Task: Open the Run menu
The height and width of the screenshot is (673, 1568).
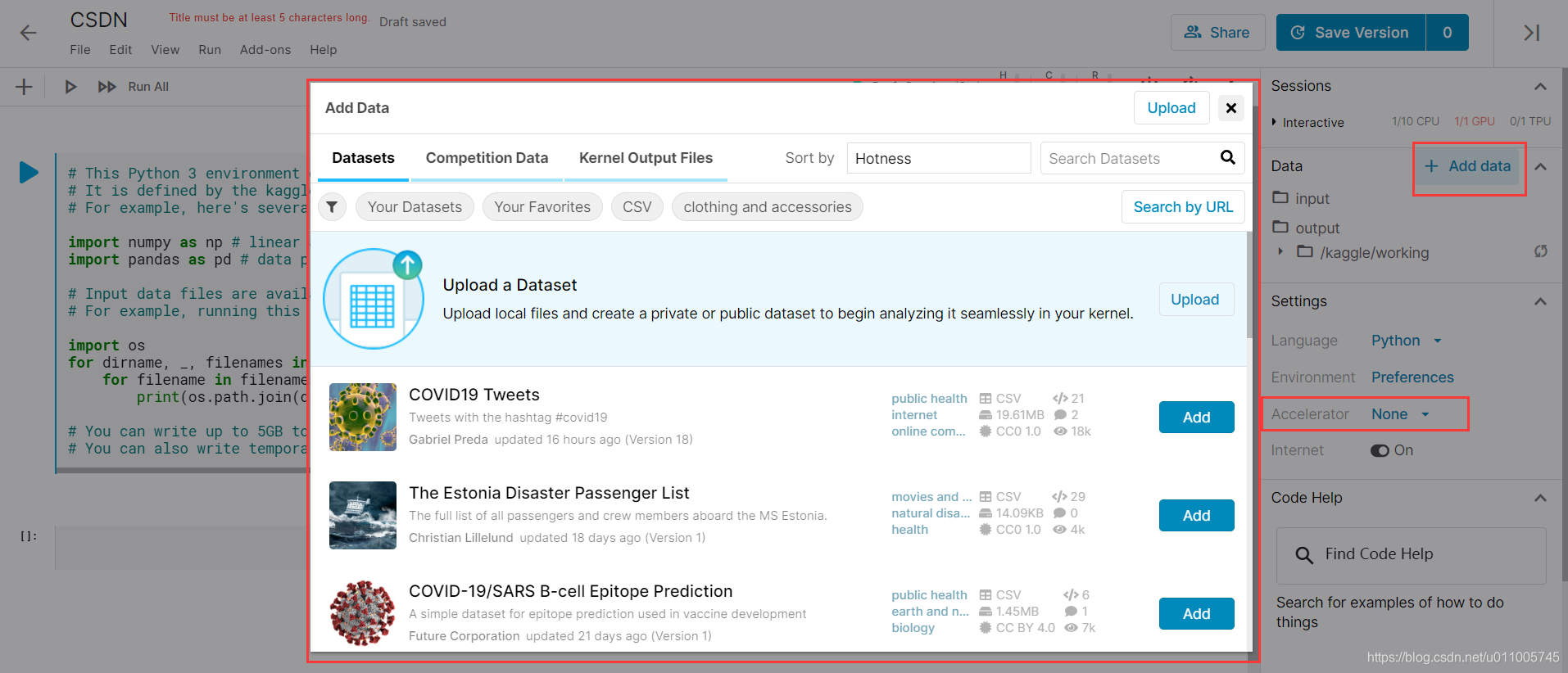Action: coord(210,50)
